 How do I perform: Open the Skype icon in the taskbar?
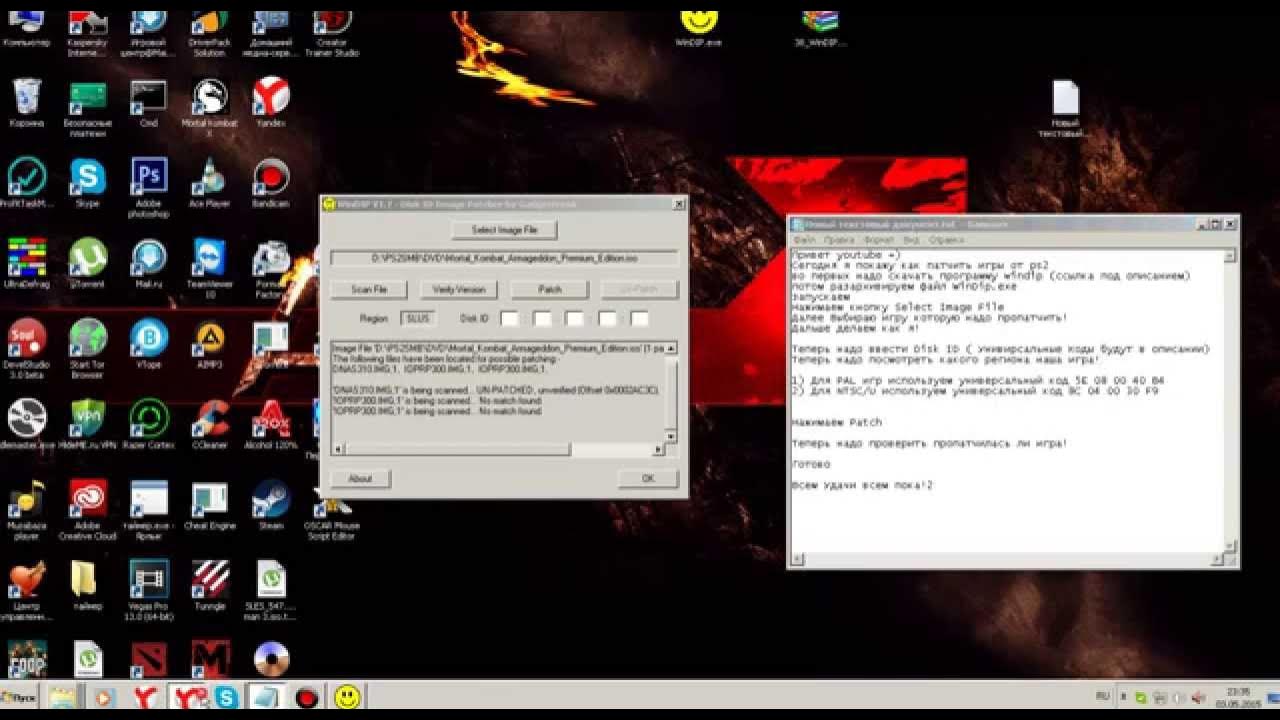click(x=227, y=697)
